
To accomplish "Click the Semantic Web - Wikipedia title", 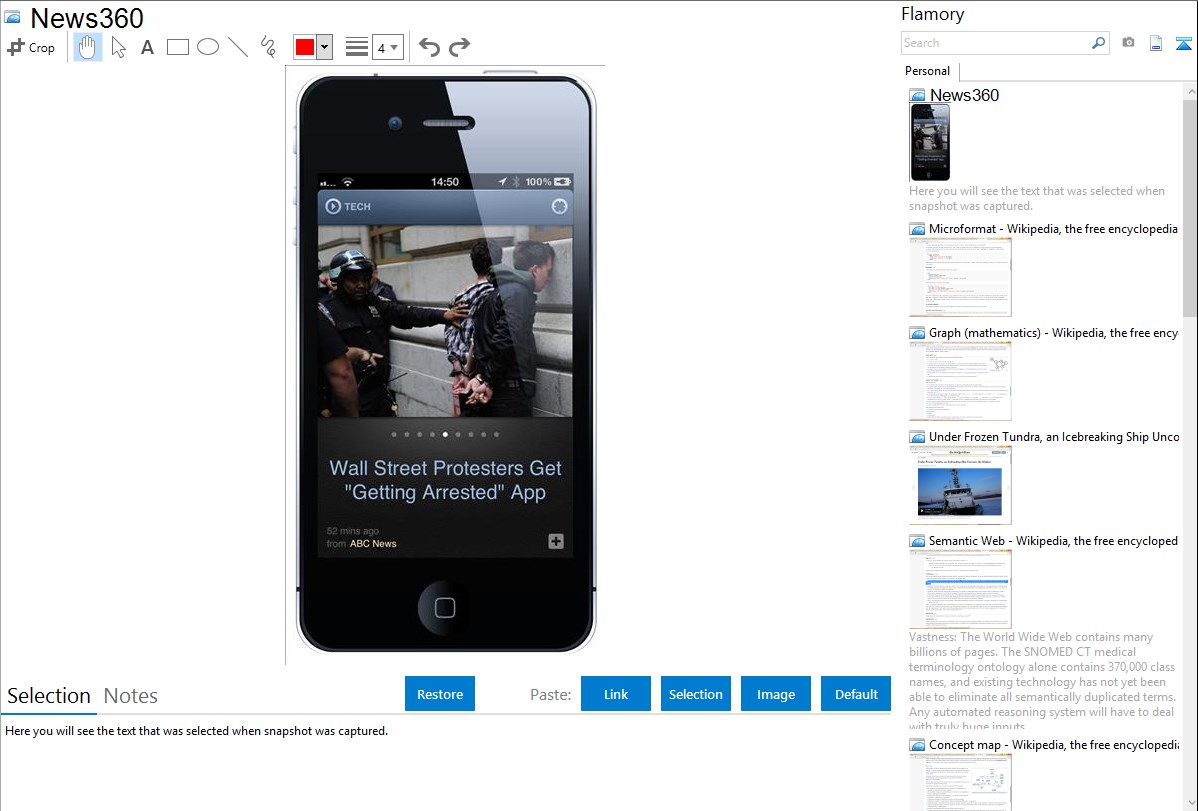I will [x=1053, y=540].
